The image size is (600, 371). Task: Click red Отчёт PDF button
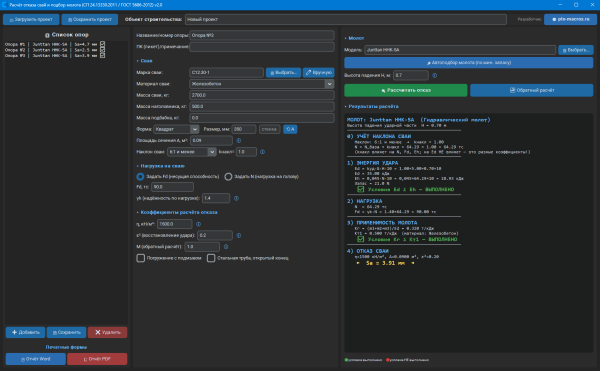coord(97,359)
